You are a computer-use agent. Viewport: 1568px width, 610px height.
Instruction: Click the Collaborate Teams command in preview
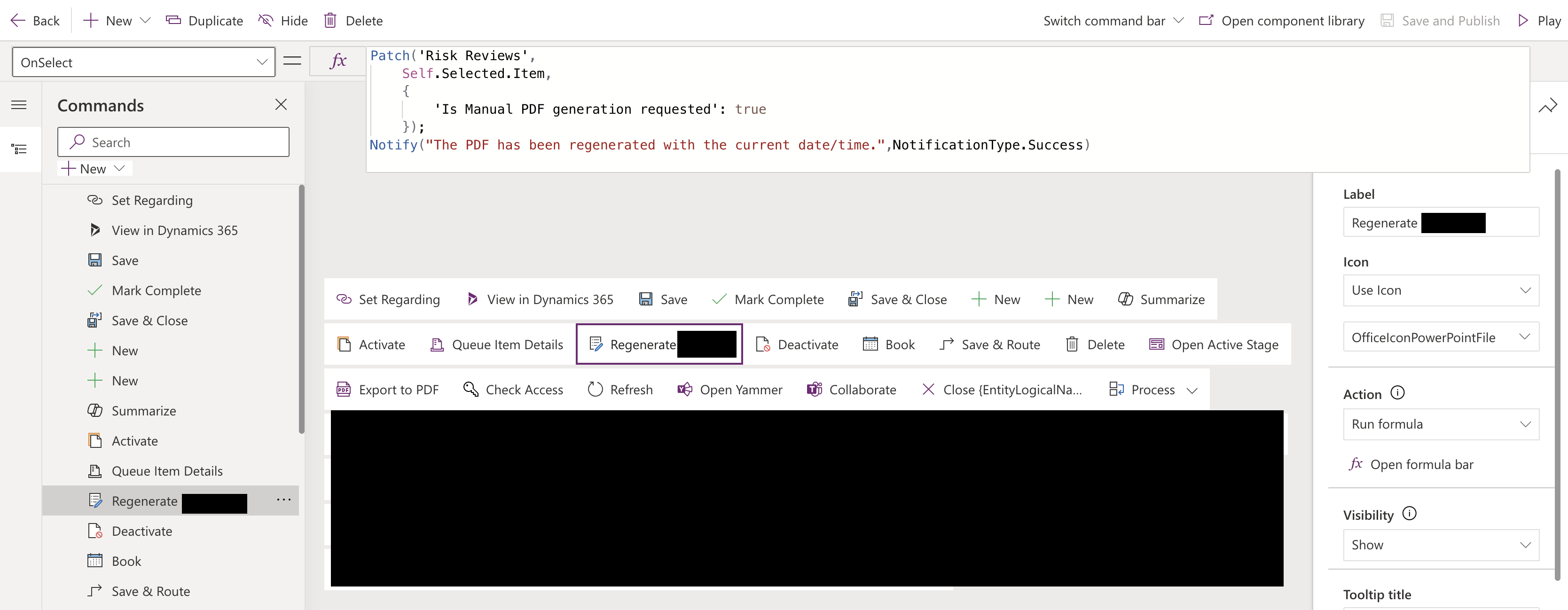pos(851,390)
